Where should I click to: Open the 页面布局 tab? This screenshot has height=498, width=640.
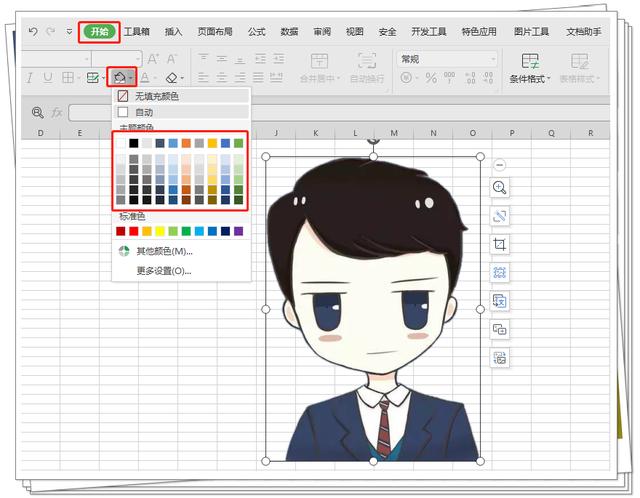[215, 31]
